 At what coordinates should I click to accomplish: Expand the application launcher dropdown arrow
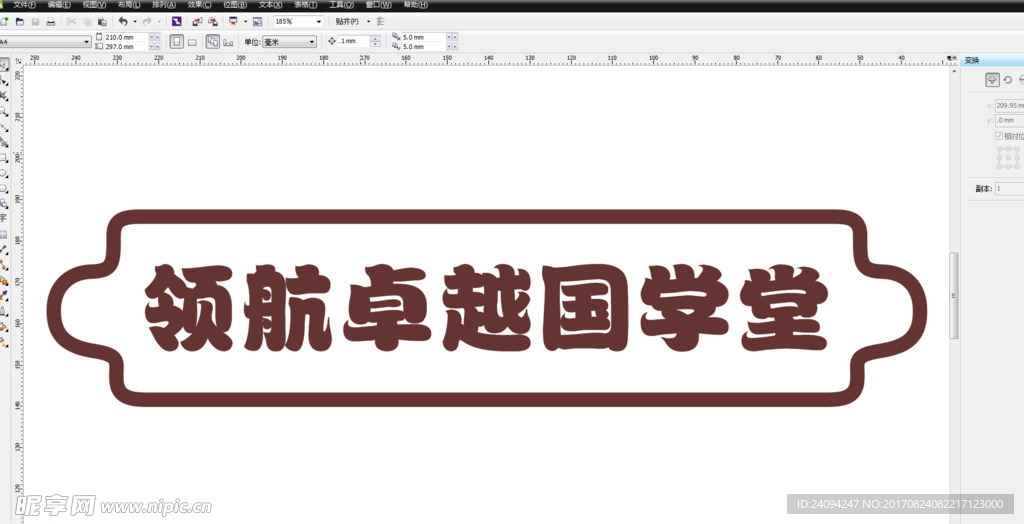click(246, 22)
